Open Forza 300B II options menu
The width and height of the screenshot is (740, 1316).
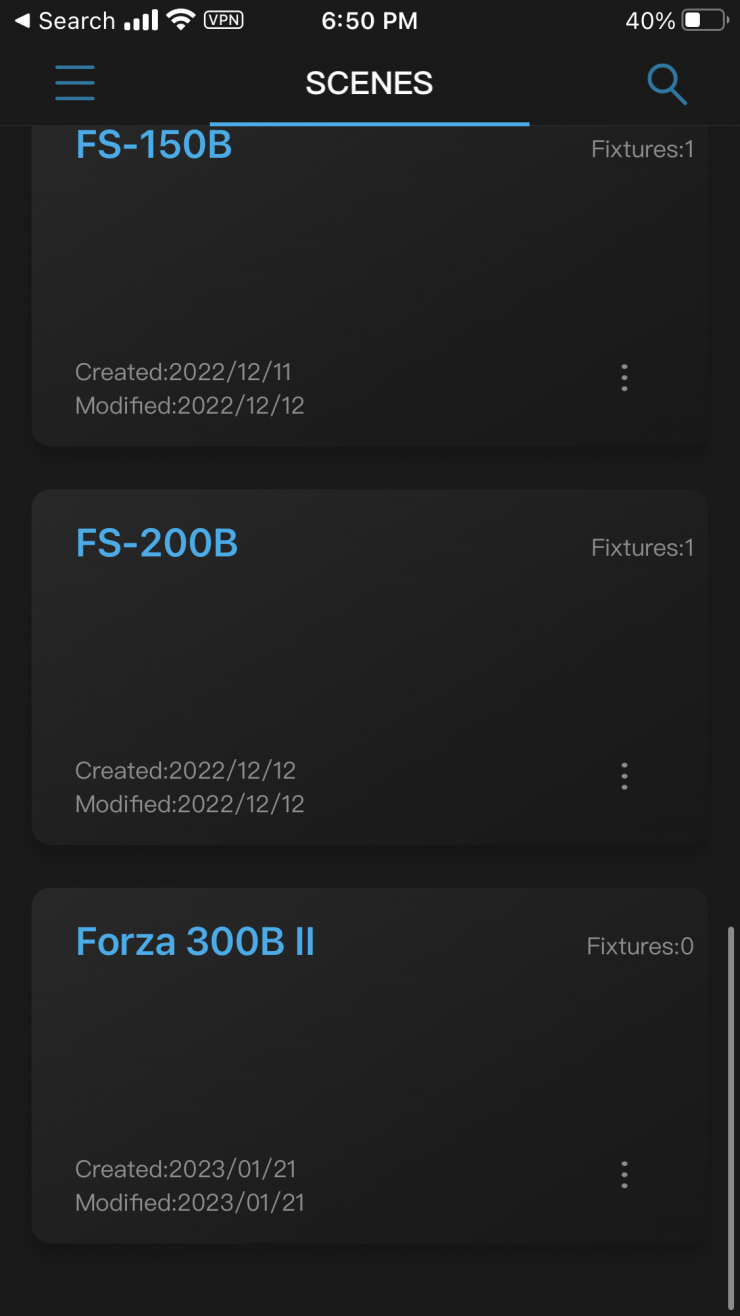pyautogui.click(x=624, y=1174)
